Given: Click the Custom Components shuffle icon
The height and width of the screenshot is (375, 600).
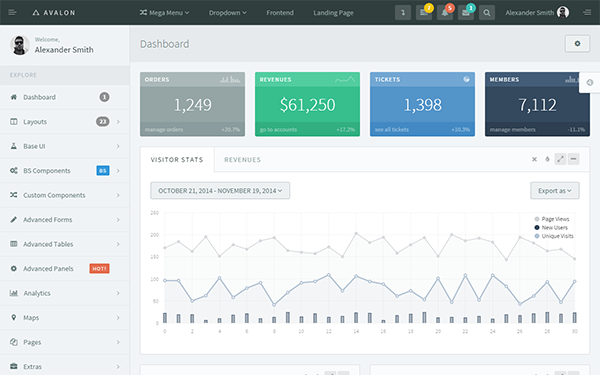Looking at the screenshot, I should pos(14,195).
